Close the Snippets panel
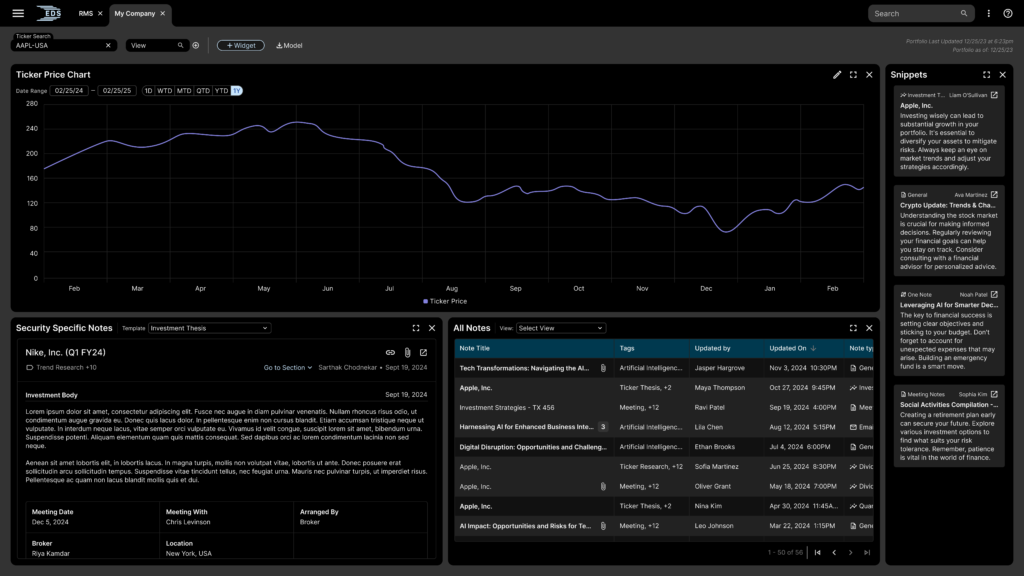 [x=1002, y=75]
